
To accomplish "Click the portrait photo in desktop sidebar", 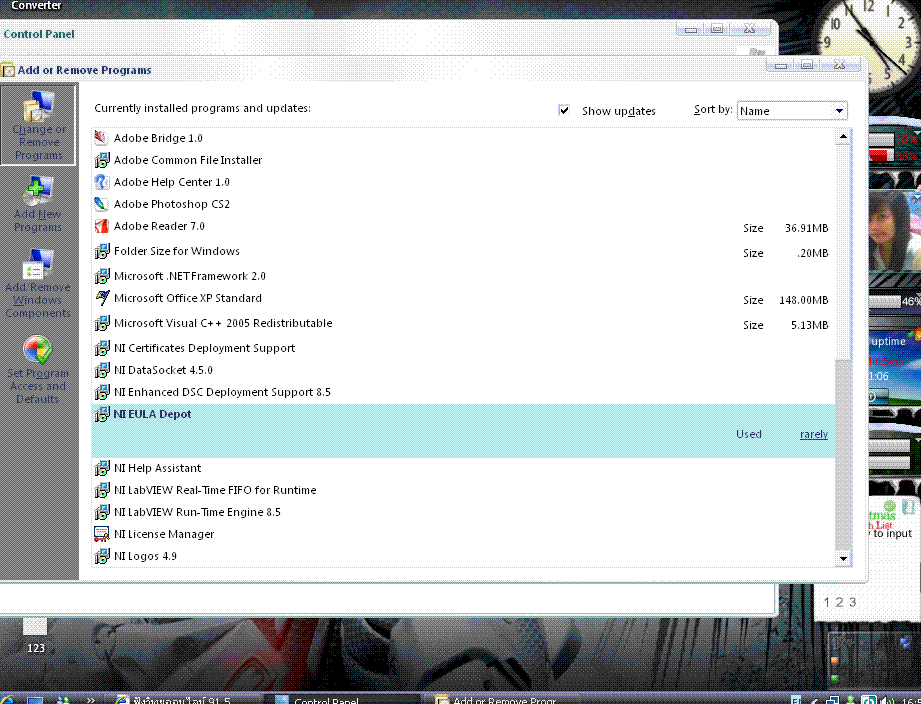I will click(x=895, y=230).
